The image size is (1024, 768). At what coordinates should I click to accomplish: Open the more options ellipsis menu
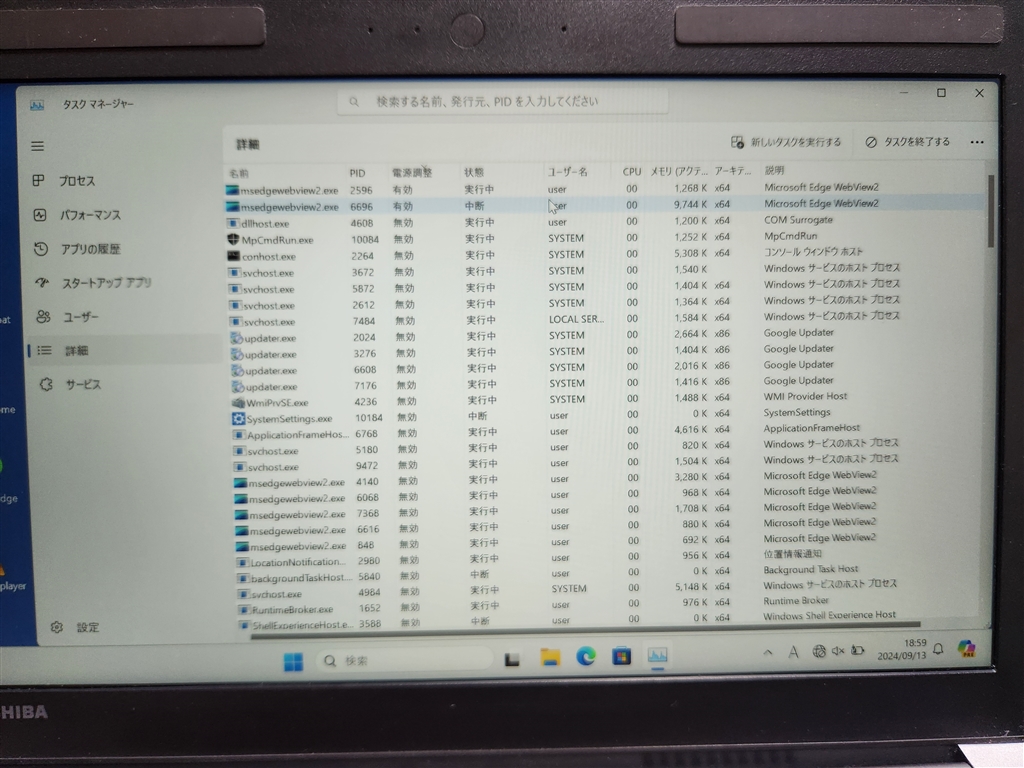pyautogui.click(x=976, y=142)
